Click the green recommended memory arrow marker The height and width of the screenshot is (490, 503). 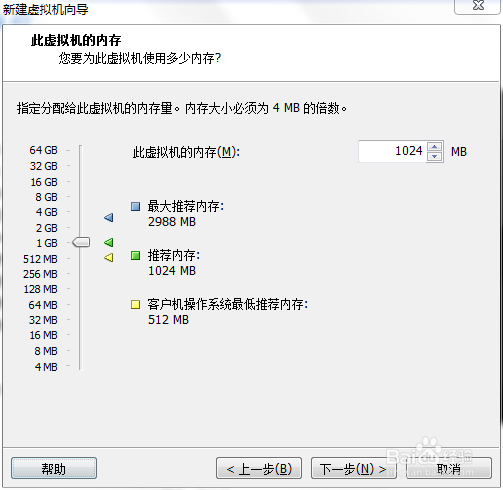point(109,242)
